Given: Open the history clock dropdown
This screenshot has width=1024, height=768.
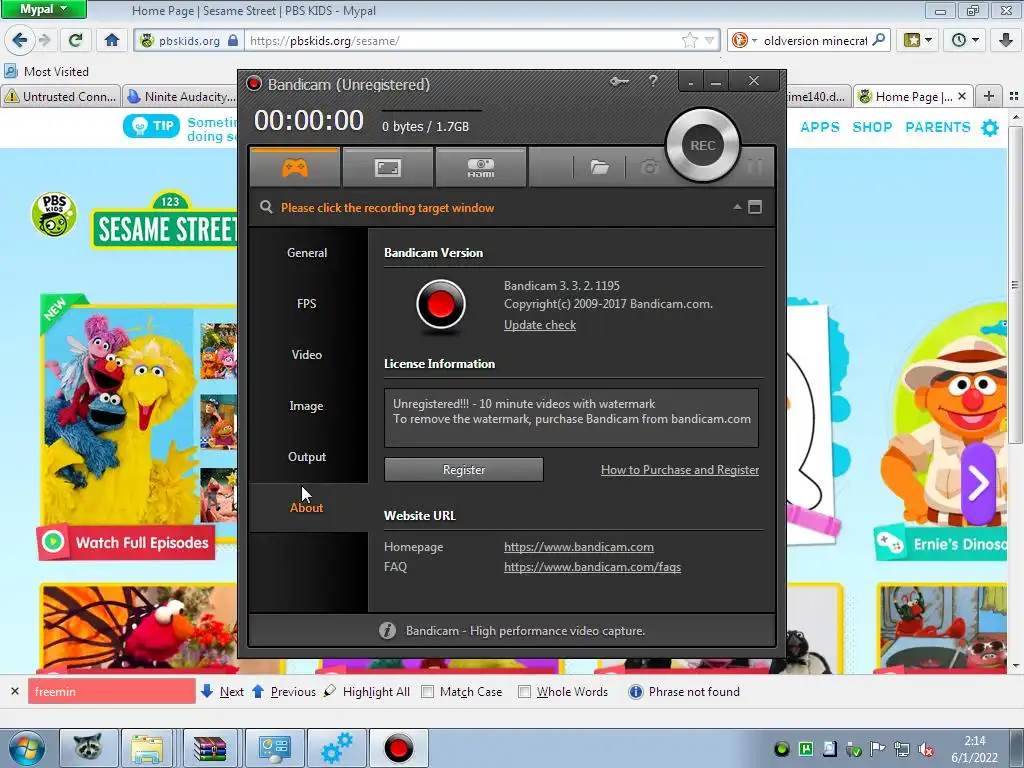Looking at the screenshot, I should pyautogui.click(x=965, y=40).
